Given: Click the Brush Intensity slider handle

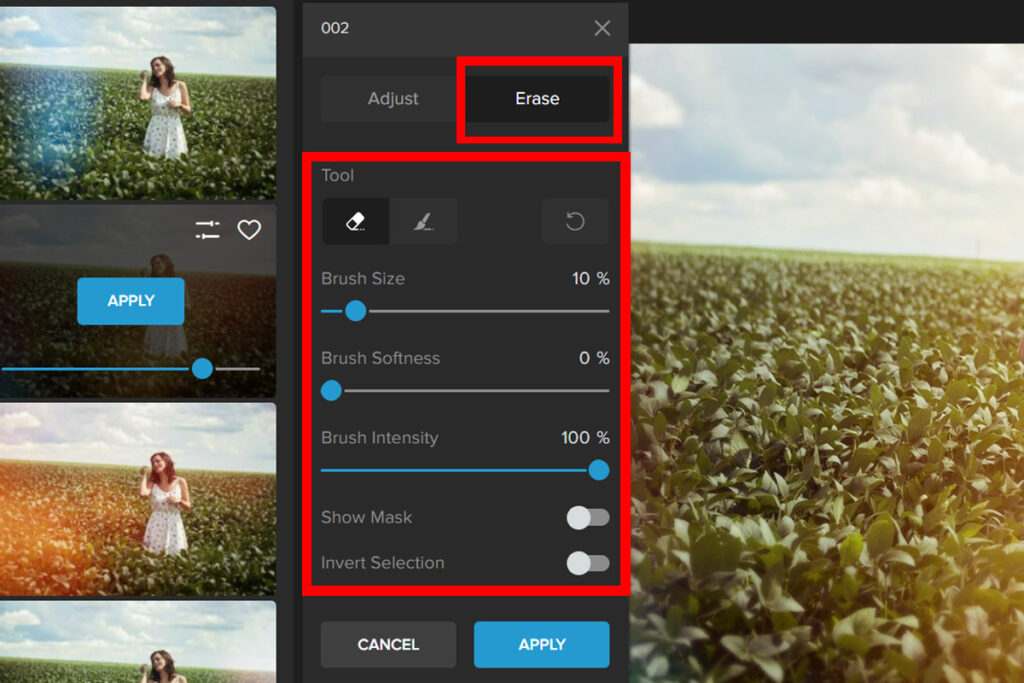Looking at the screenshot, I should [x=598, y=470].
